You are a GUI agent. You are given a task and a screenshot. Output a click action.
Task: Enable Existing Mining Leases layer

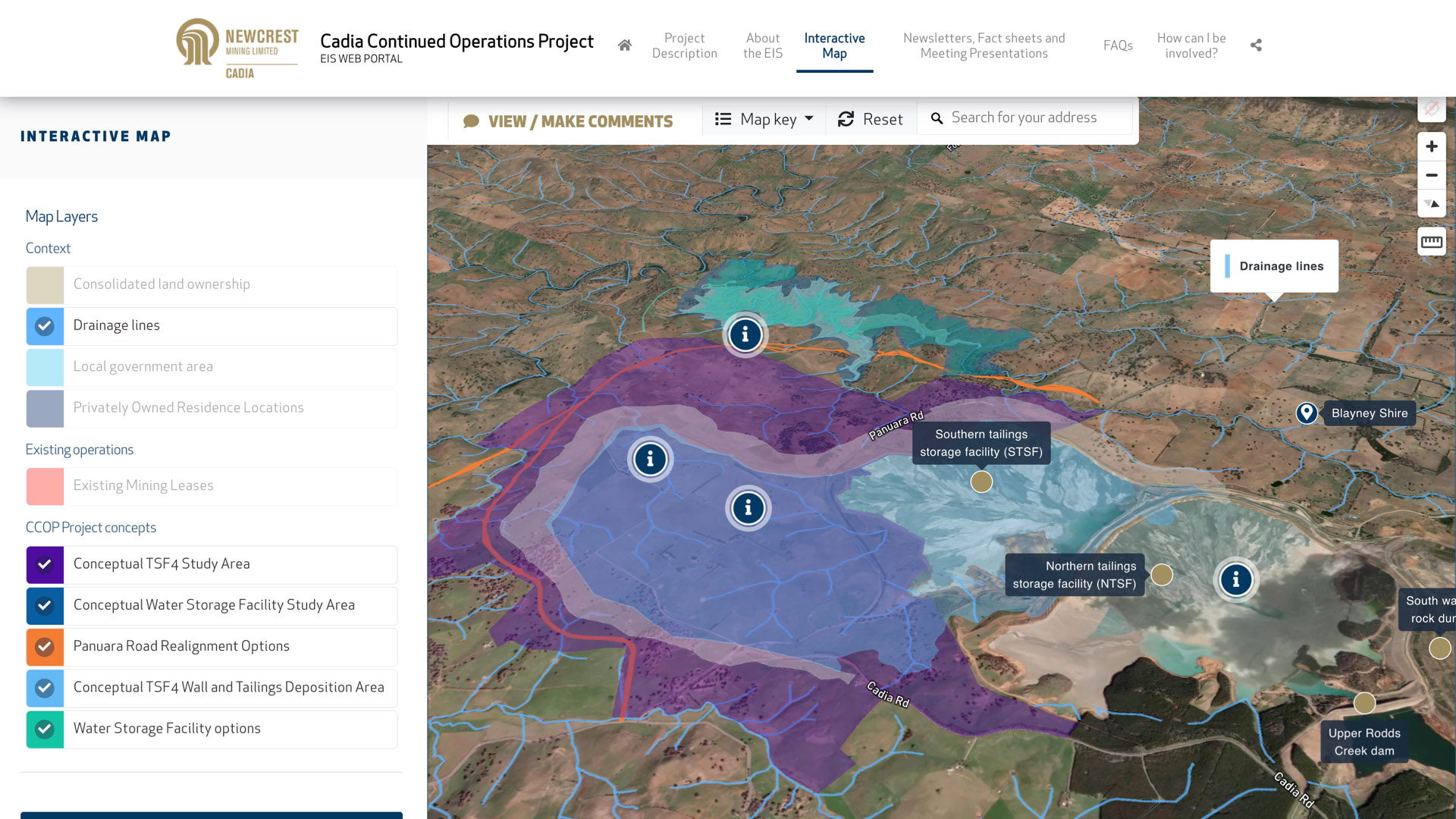[45, 486]
